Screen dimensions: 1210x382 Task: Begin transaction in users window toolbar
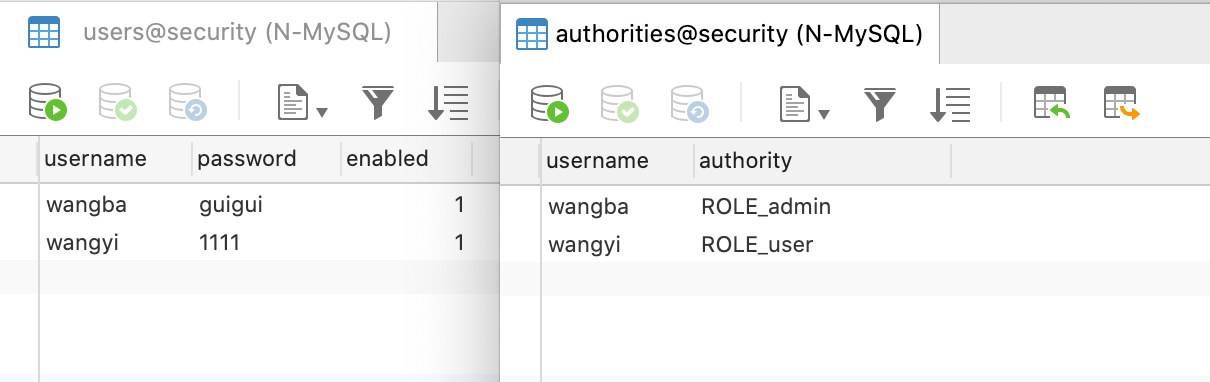tap(47, 102)
